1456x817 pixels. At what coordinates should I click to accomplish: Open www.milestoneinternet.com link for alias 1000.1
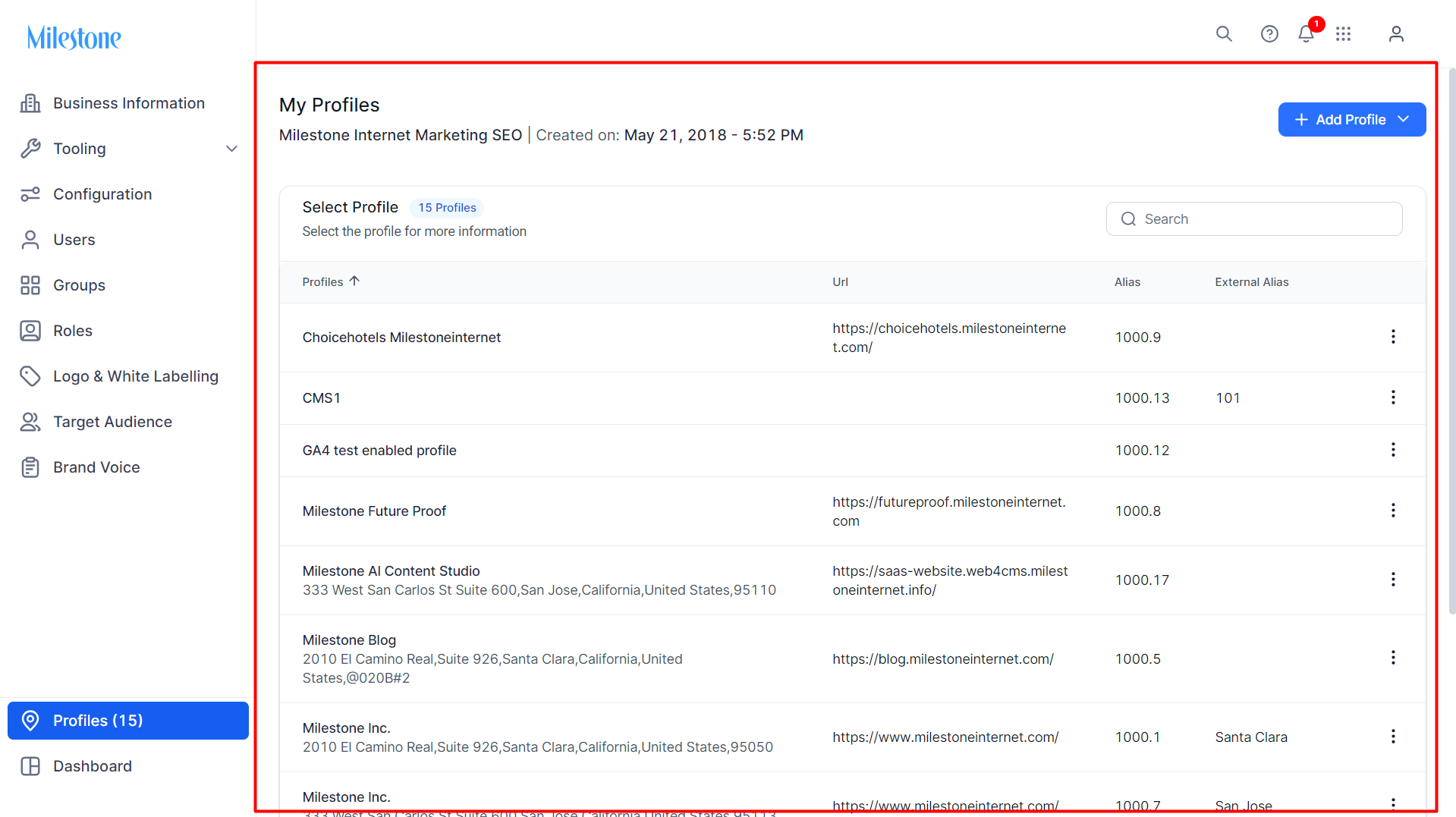point(945,737)
